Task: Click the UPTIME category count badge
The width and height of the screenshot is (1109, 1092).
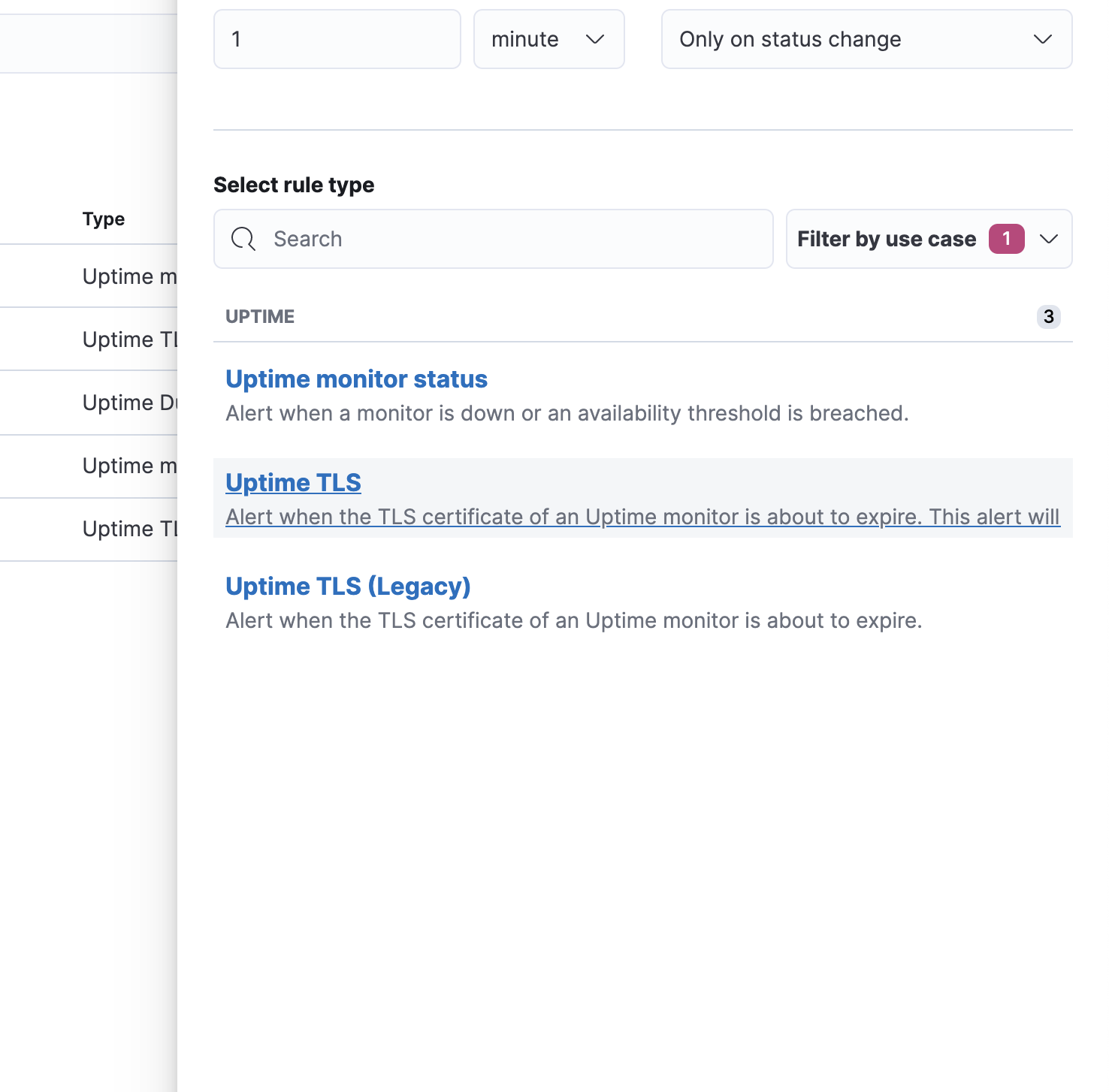Action: (1049, 317)
